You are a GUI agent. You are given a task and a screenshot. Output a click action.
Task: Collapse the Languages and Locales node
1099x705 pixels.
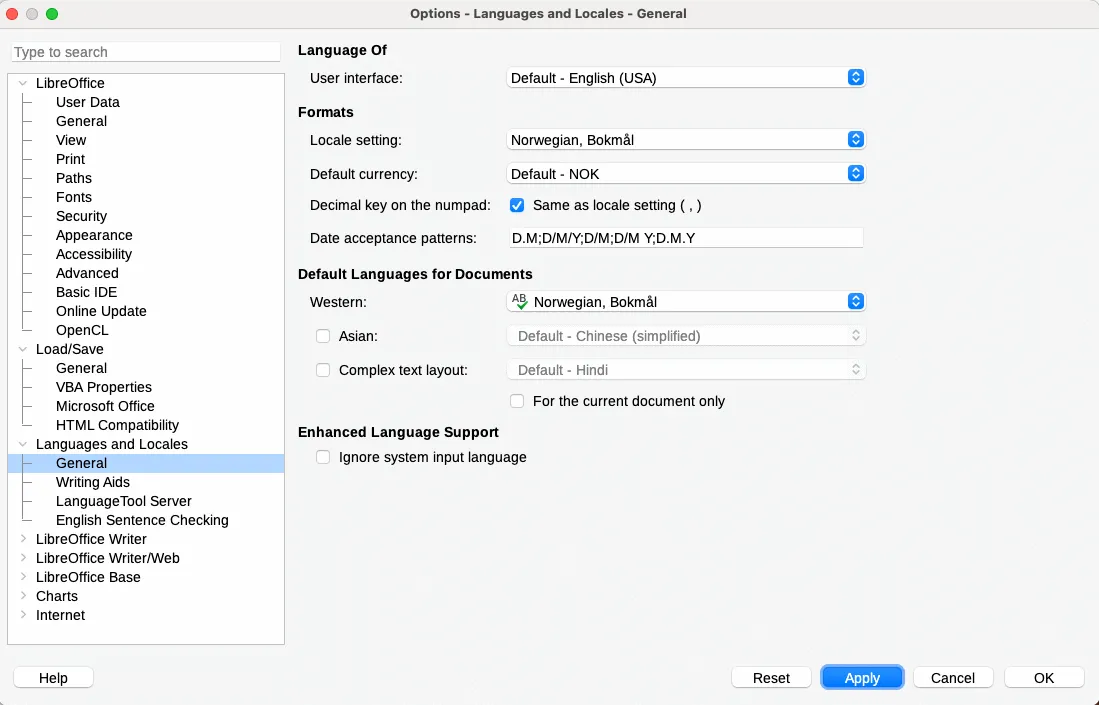tap(22, 444)
